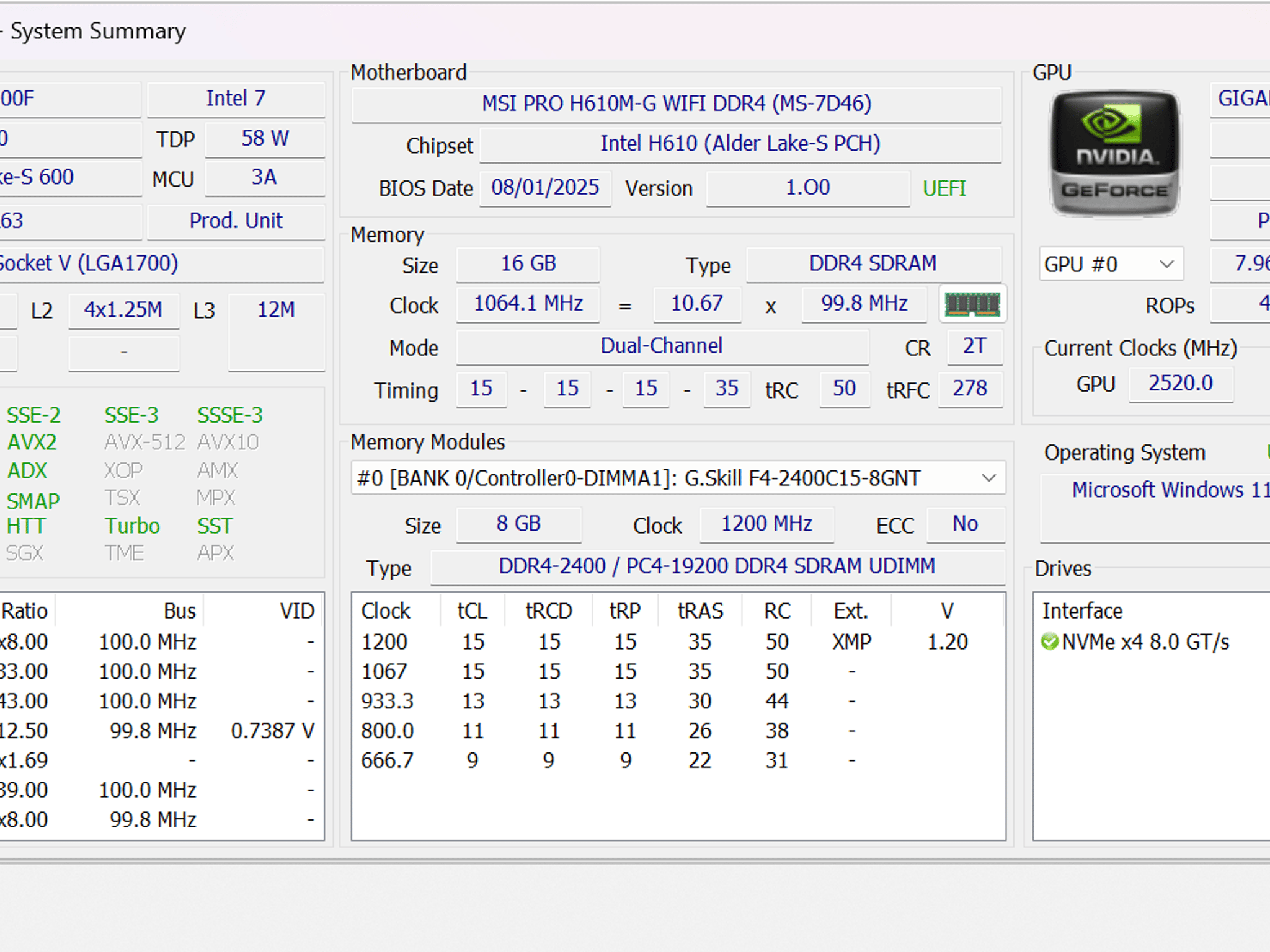The image size is (1270, 952).
Task: Click the green UEFI label
Action: pos(944,188)
